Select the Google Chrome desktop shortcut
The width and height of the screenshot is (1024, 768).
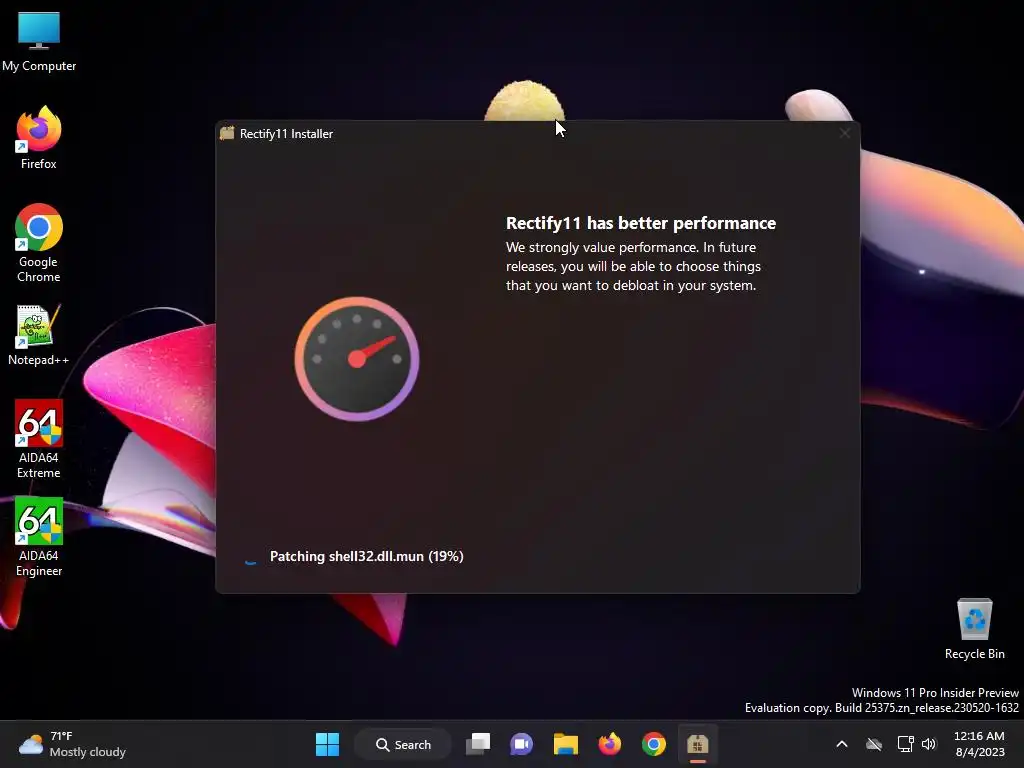39,243
